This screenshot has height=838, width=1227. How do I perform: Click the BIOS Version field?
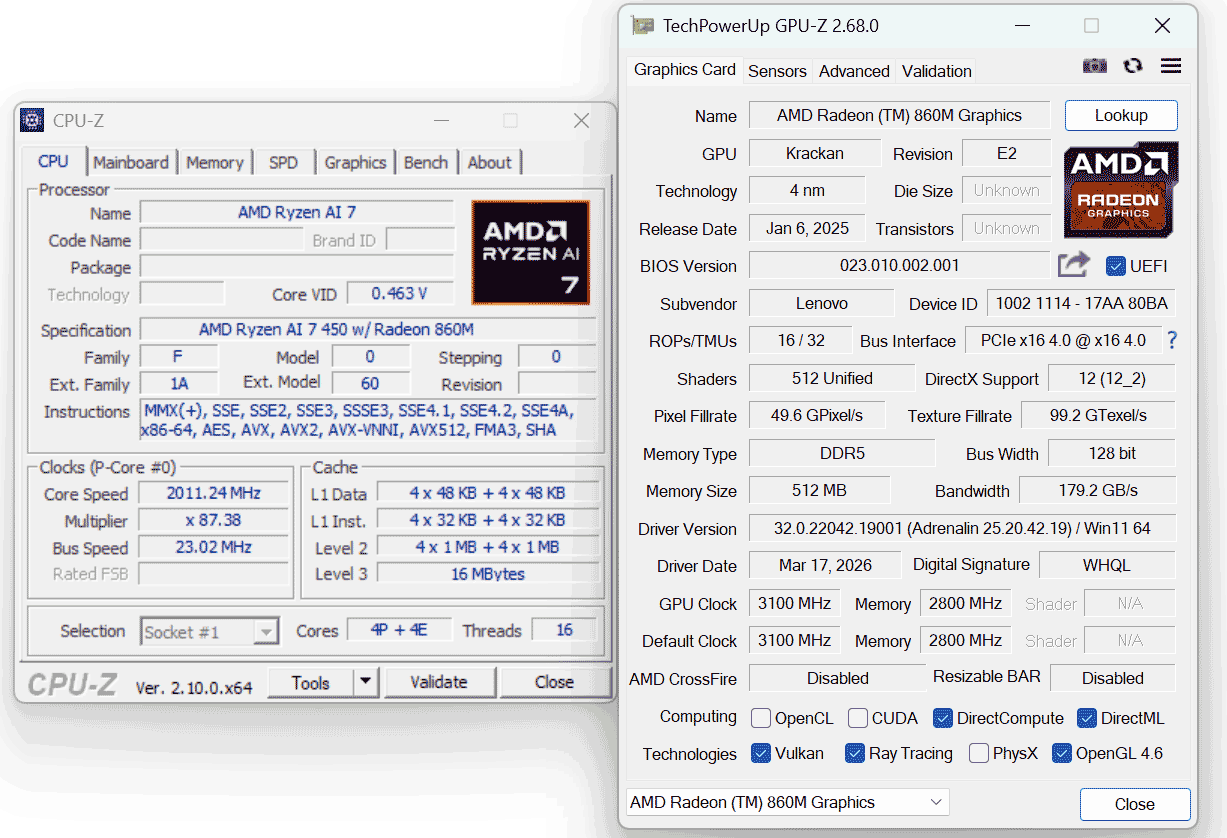click(900, 265)
